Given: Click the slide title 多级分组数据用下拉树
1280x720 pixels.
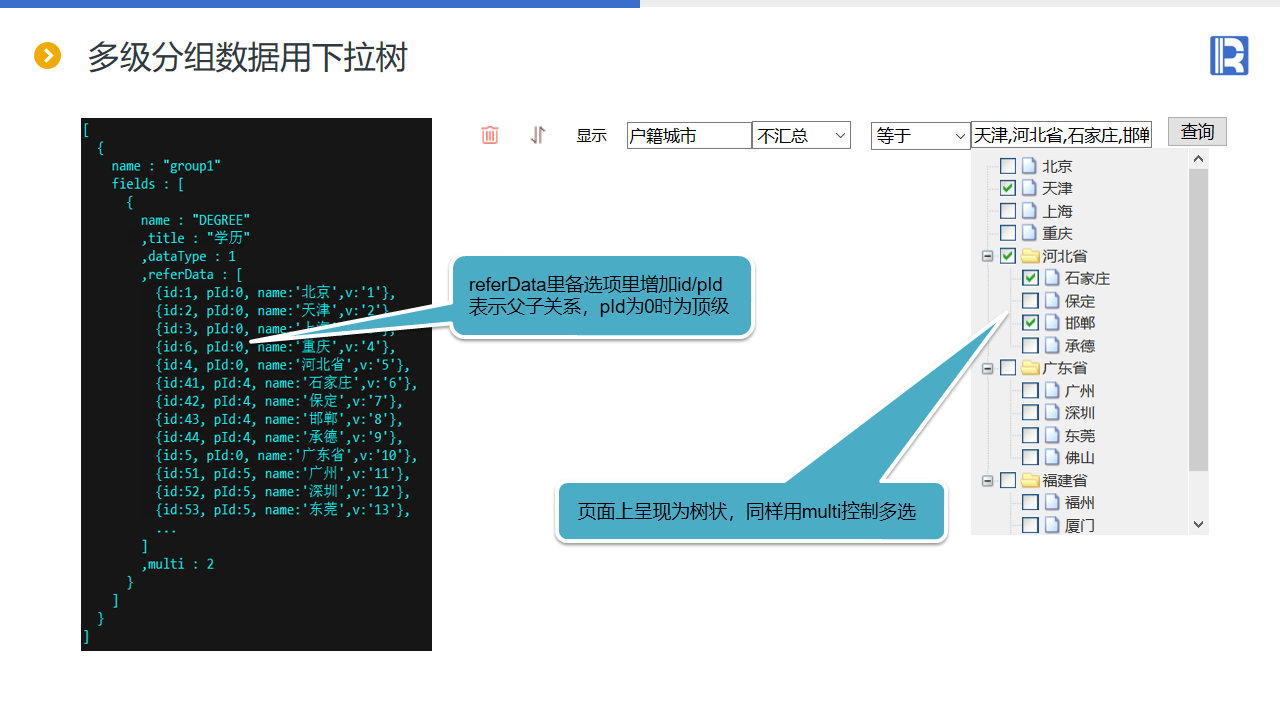Looking at the screenshot, I should pyautogui.click(x=248, y=57).
